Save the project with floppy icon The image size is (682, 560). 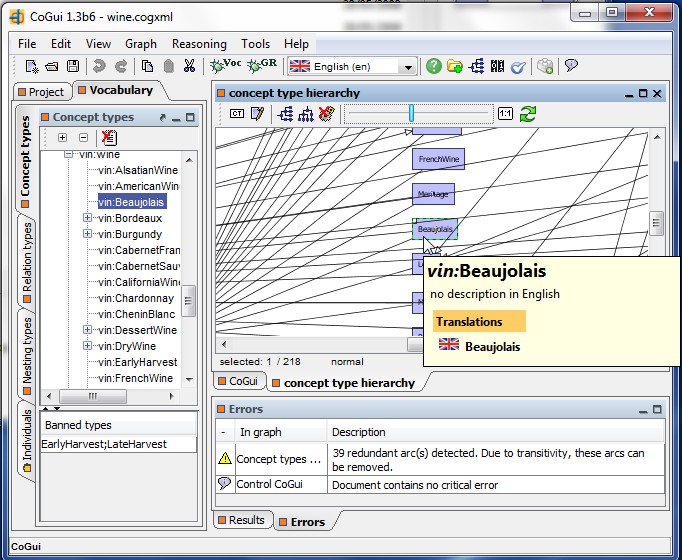[73, 66]
